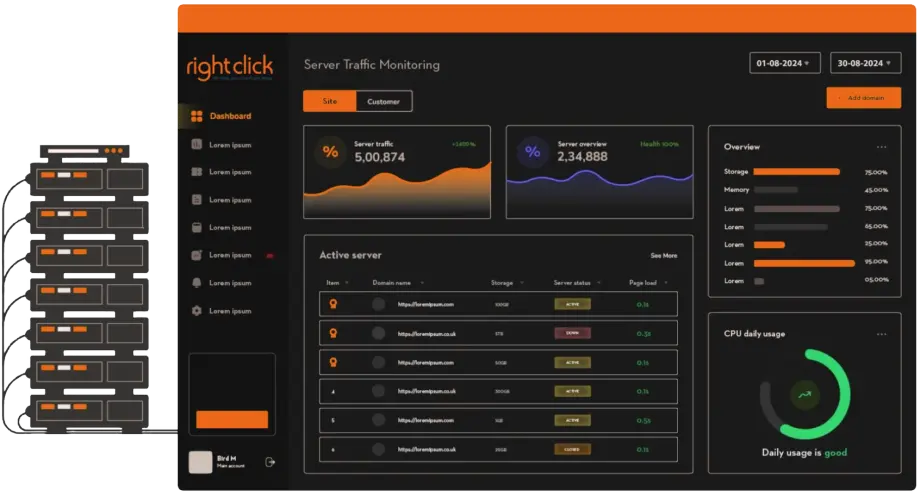The width and height of the screenshot is (921, 494).
Task: Click the logout icon beside Bird M
Action: pyautogui.click(x=270, y=462)
